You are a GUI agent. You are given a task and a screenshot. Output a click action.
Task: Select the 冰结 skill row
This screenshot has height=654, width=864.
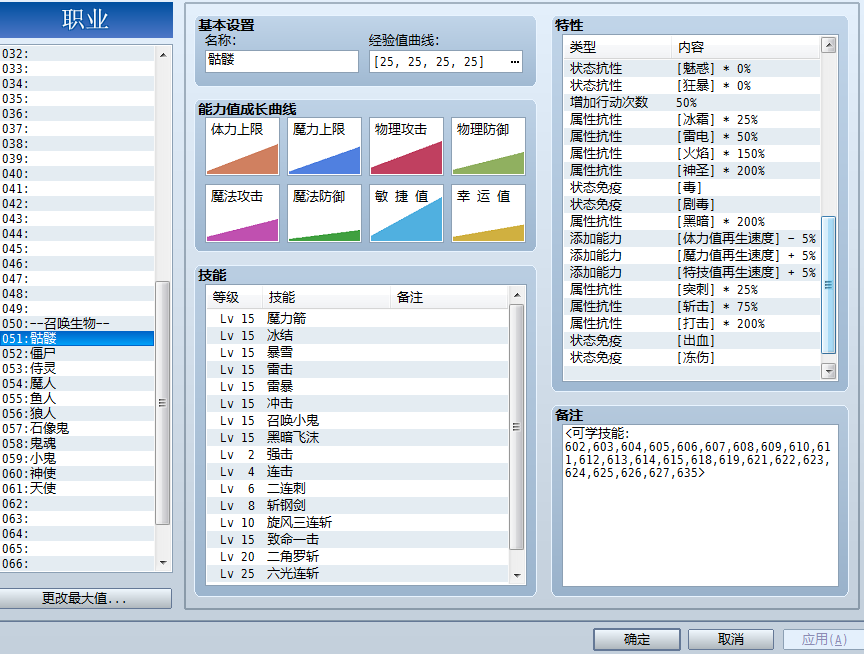[357, 336]
